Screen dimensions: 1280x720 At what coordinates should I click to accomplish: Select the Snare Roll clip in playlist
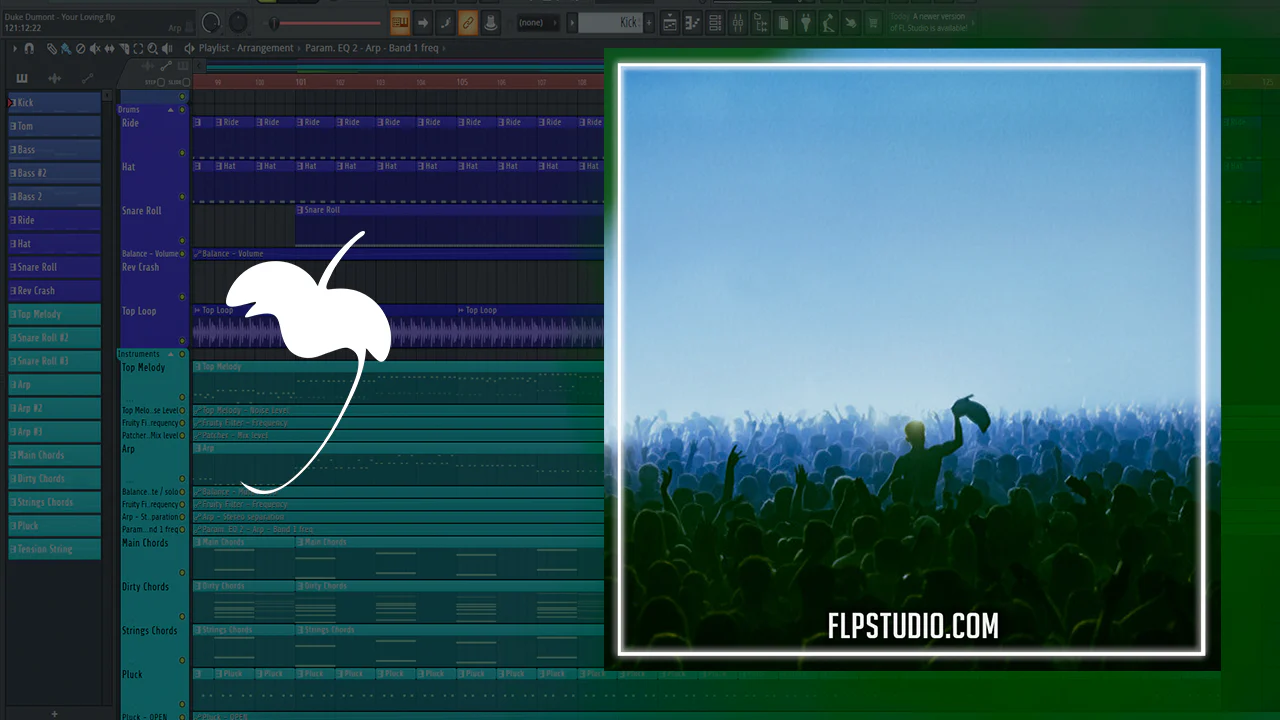click(x=450, y=226)
